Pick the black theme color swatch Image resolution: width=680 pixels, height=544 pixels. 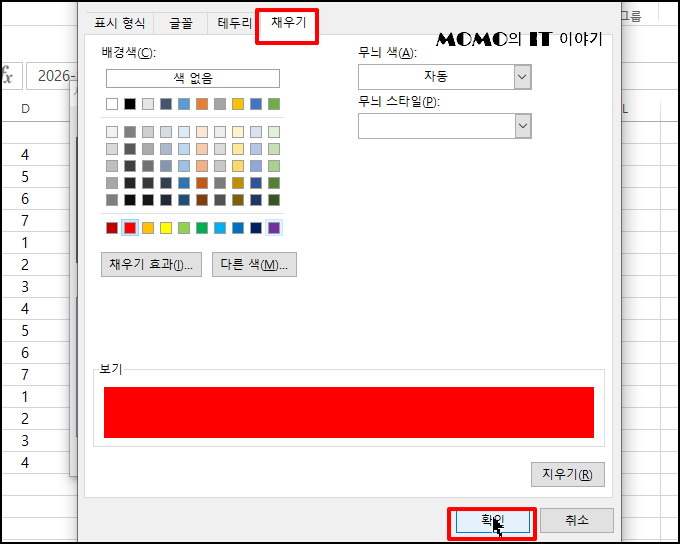click(130, 104)
